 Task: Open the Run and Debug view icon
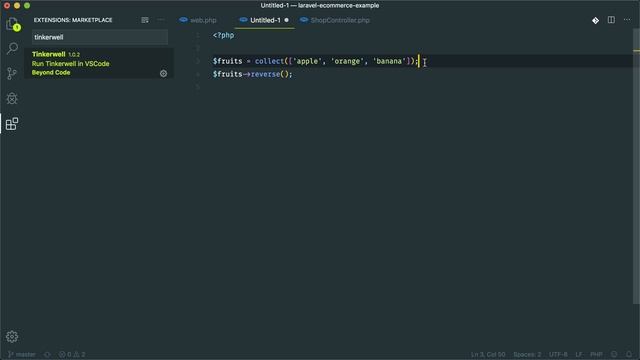12,98
